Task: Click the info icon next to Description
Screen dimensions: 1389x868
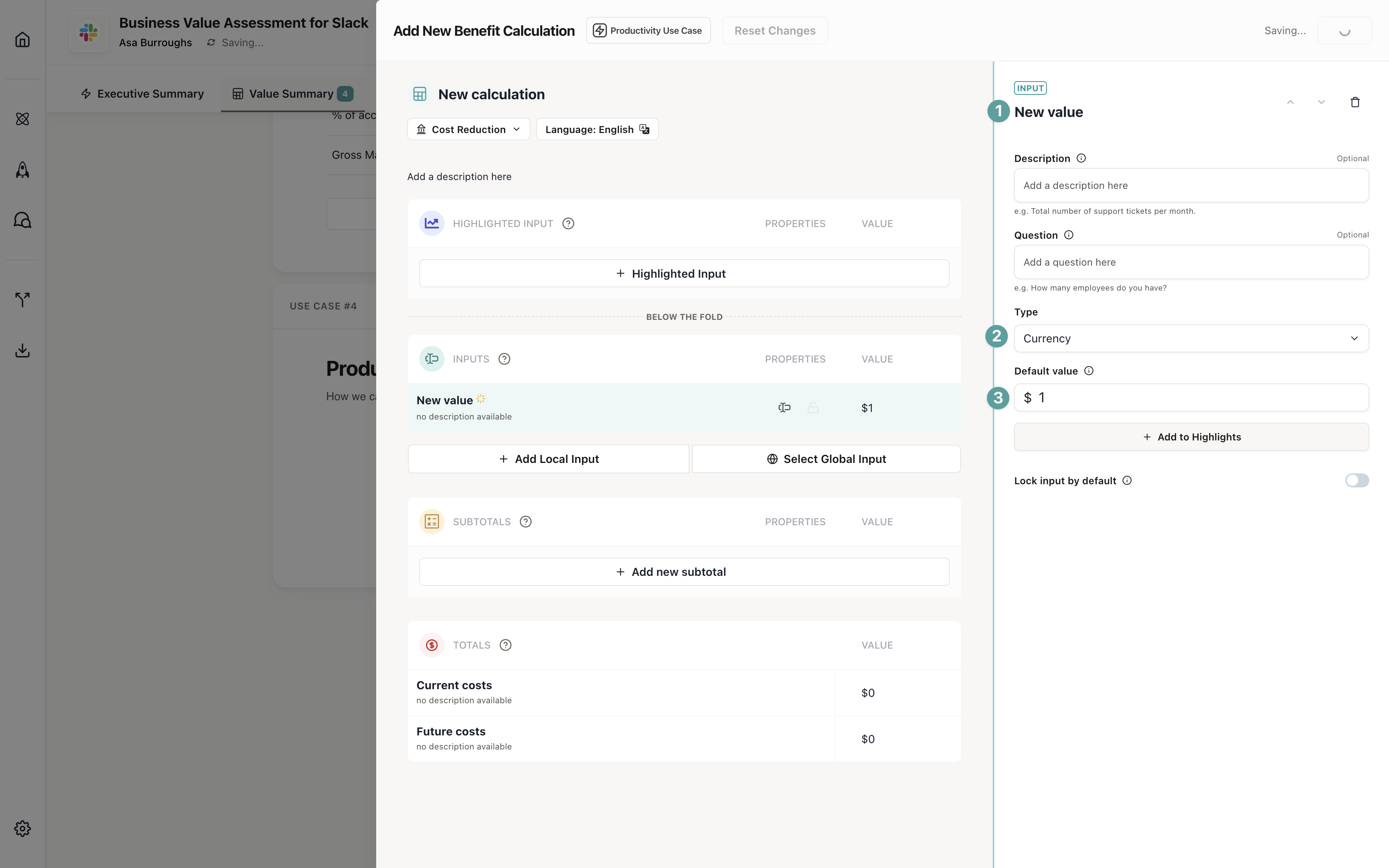Action: pos(1081,158)
